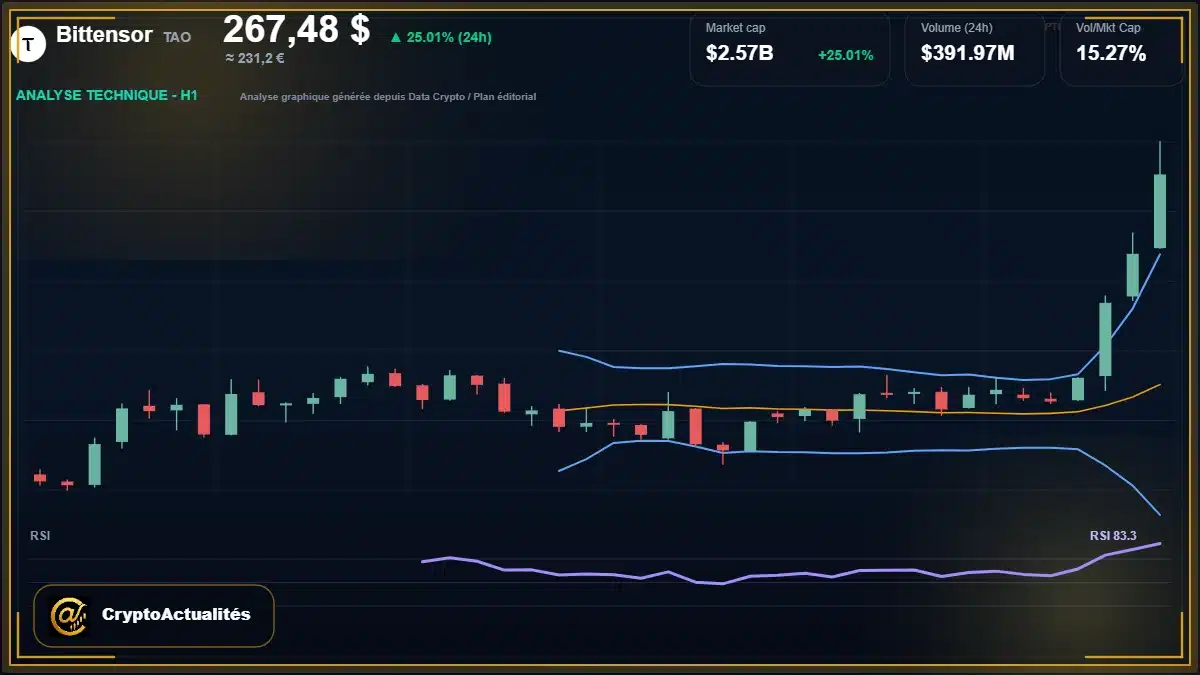Click the green 24h up-arrow change indicator
This screenshot has width=1200, height=675.
point(441,37)
